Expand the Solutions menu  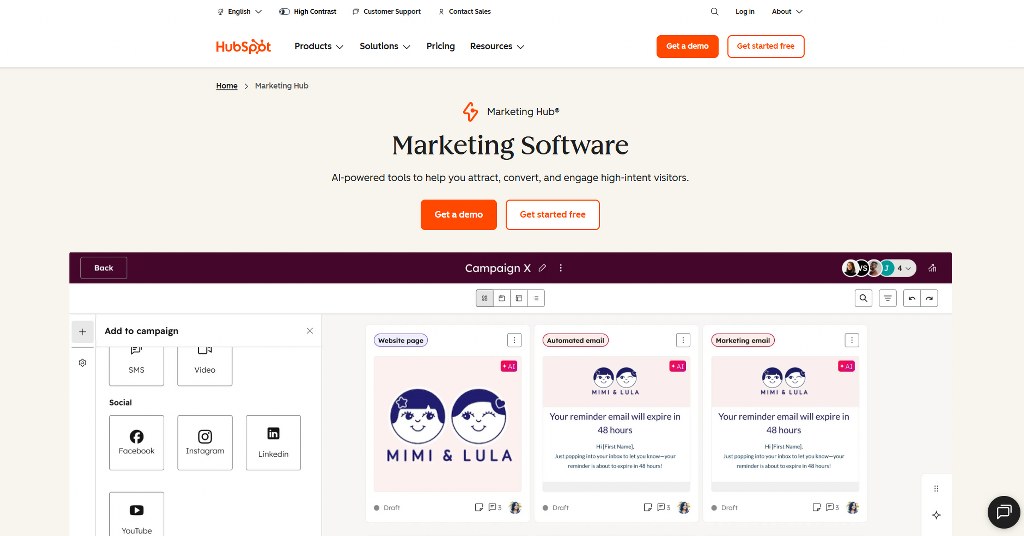385,46
